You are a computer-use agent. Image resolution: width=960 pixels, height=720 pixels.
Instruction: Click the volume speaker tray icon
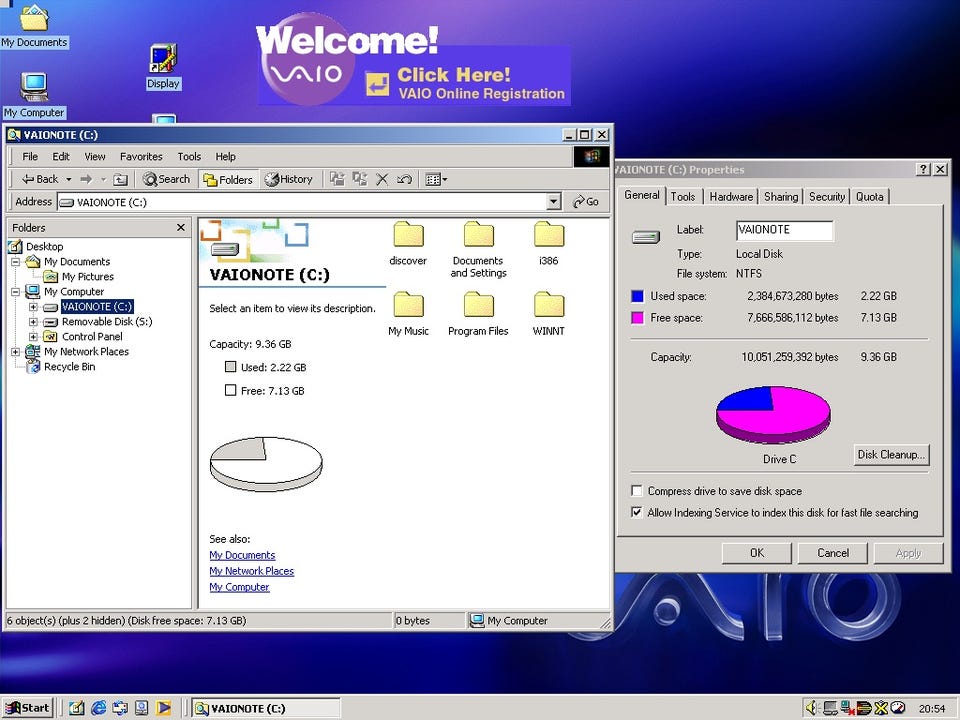812,708
